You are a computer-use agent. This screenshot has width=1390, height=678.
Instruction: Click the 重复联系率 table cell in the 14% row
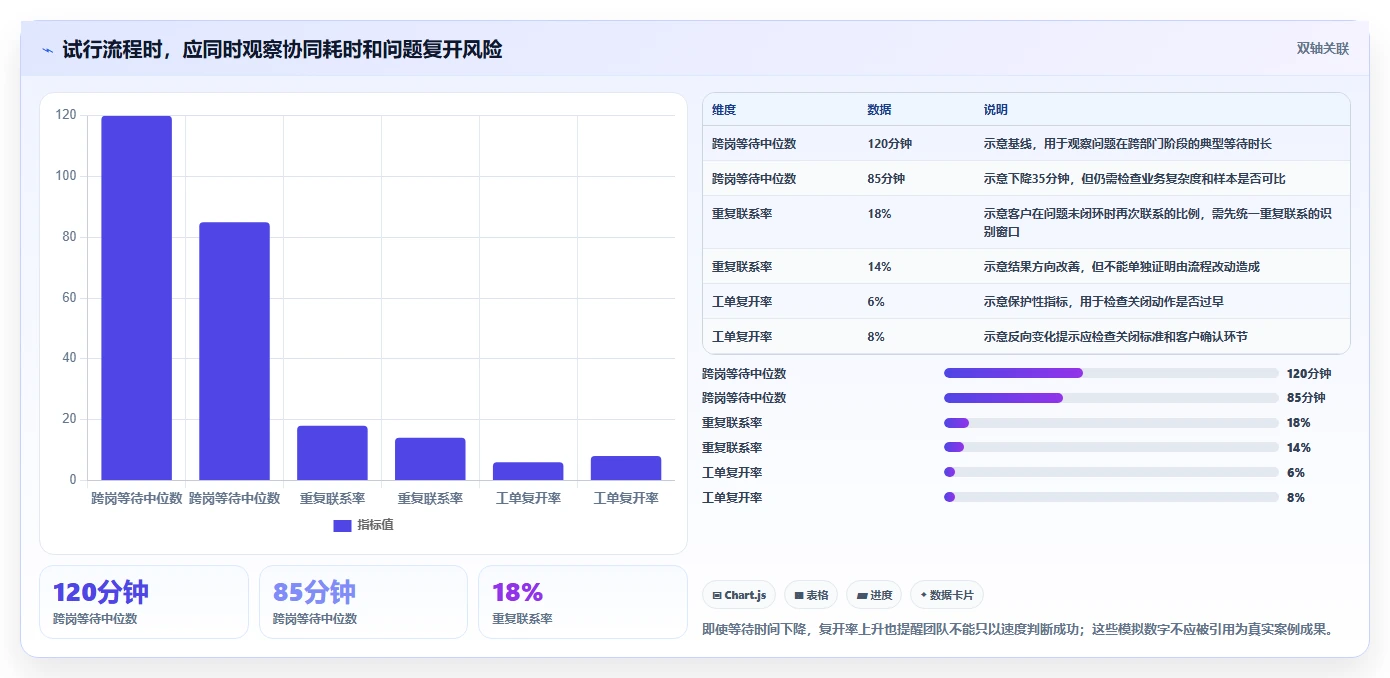point(742,267)
